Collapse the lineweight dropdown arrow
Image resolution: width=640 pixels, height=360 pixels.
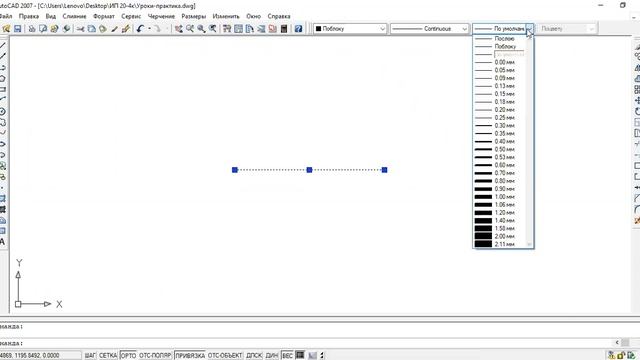[529, 29]
